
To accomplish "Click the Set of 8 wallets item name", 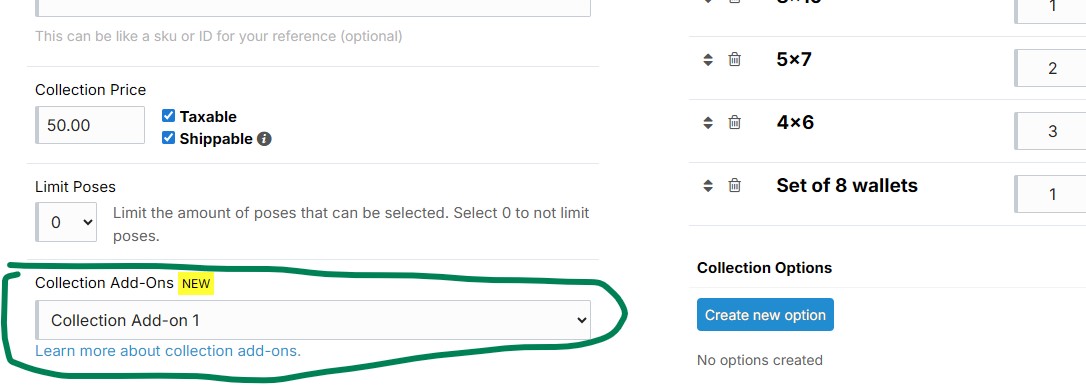I will (x=846, y=186).
